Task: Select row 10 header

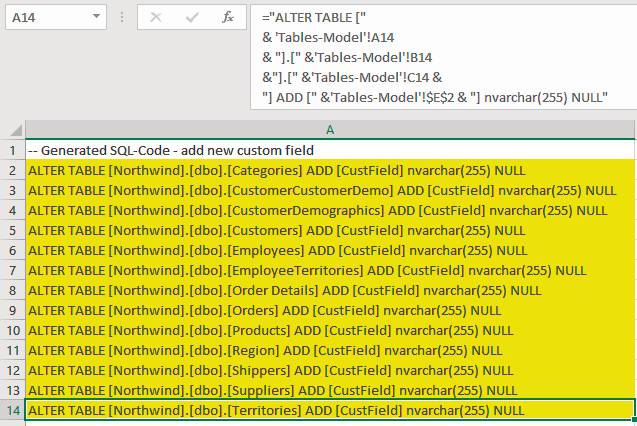Action: tap(13, 330)
